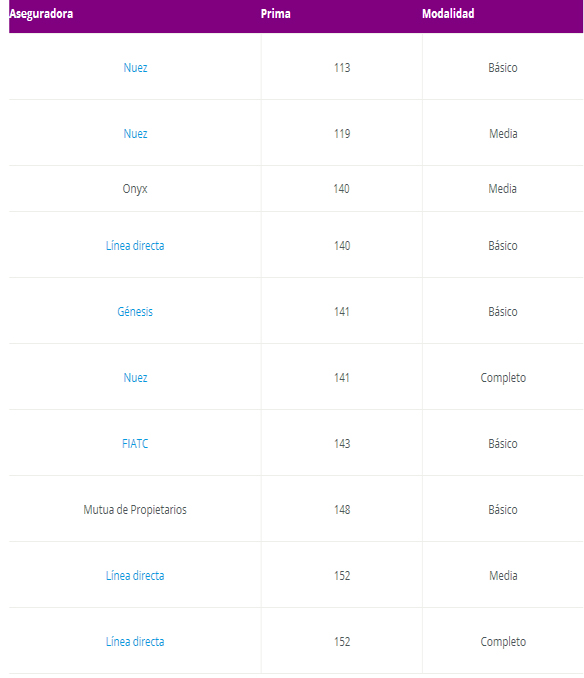584x678 pixels.
Task: Select the Mutua de Propietarios cell
Action: [135, 510]
